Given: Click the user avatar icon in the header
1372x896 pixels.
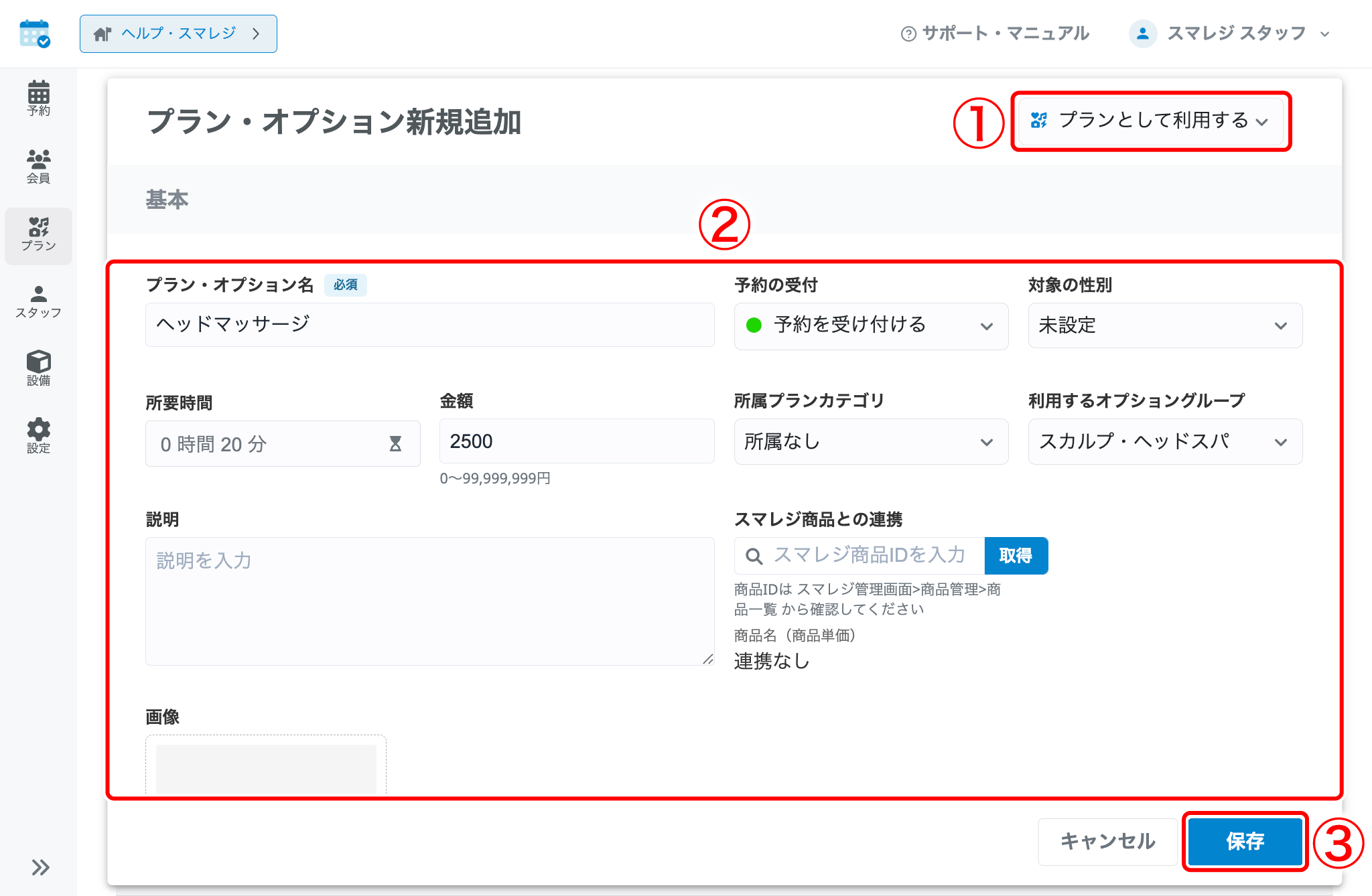Looking at the screenshot, I should (x=1143, y=33).
